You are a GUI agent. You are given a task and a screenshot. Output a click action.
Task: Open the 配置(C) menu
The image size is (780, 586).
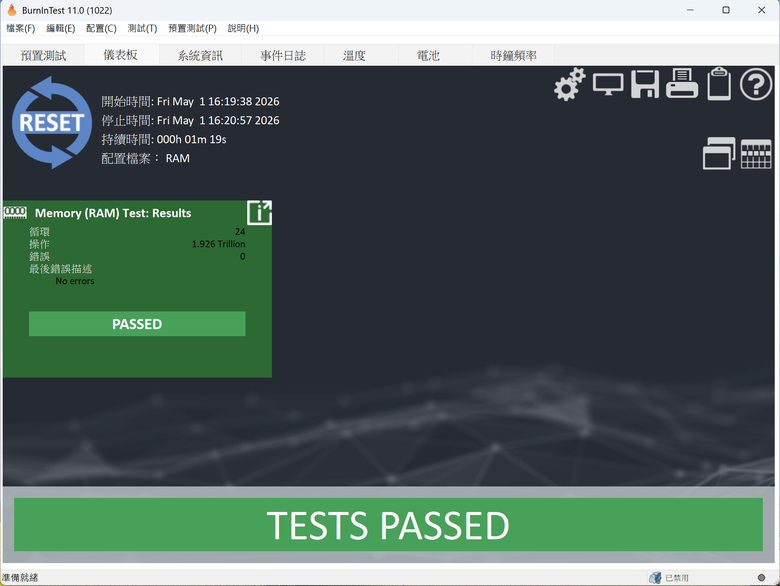click(101, 28)
